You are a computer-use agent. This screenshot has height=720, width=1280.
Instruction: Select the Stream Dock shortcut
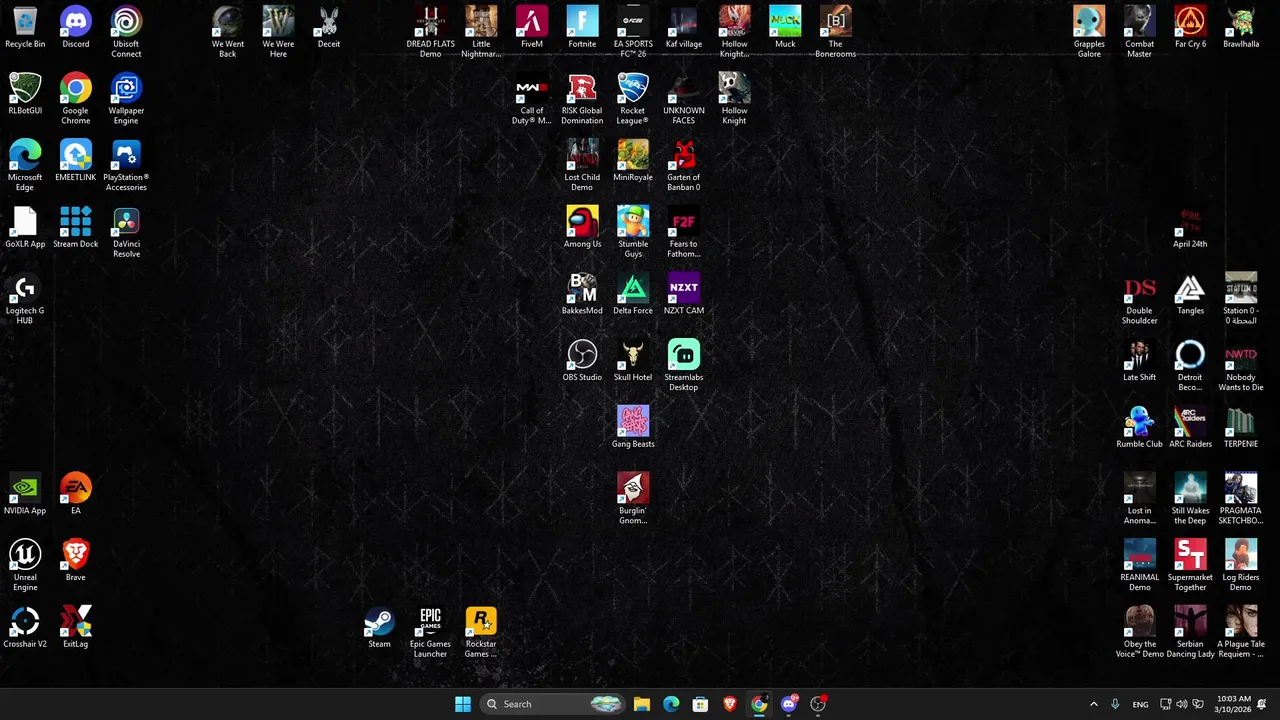point(76,228)
